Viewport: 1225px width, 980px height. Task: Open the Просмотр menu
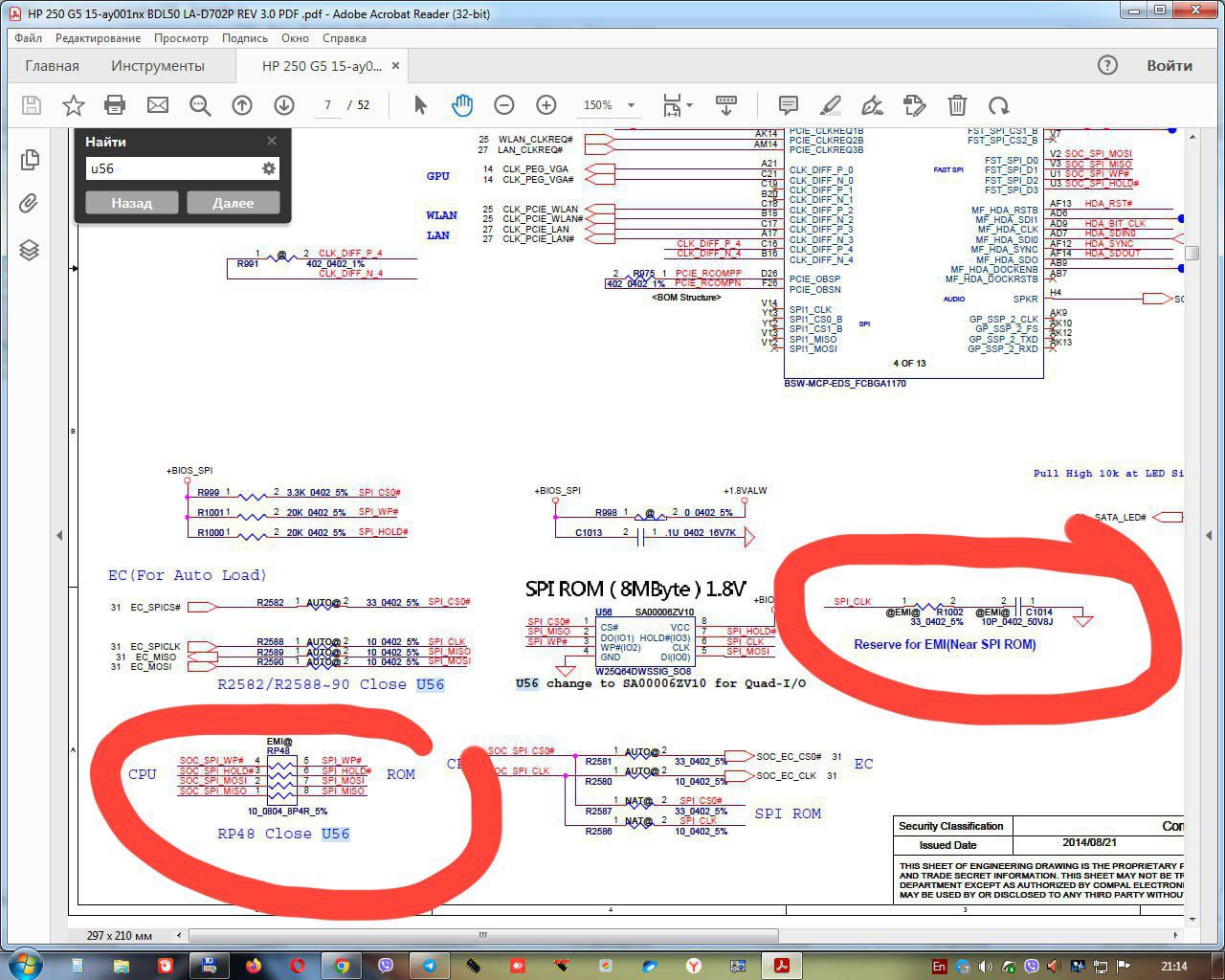click(x=181, y=38)
